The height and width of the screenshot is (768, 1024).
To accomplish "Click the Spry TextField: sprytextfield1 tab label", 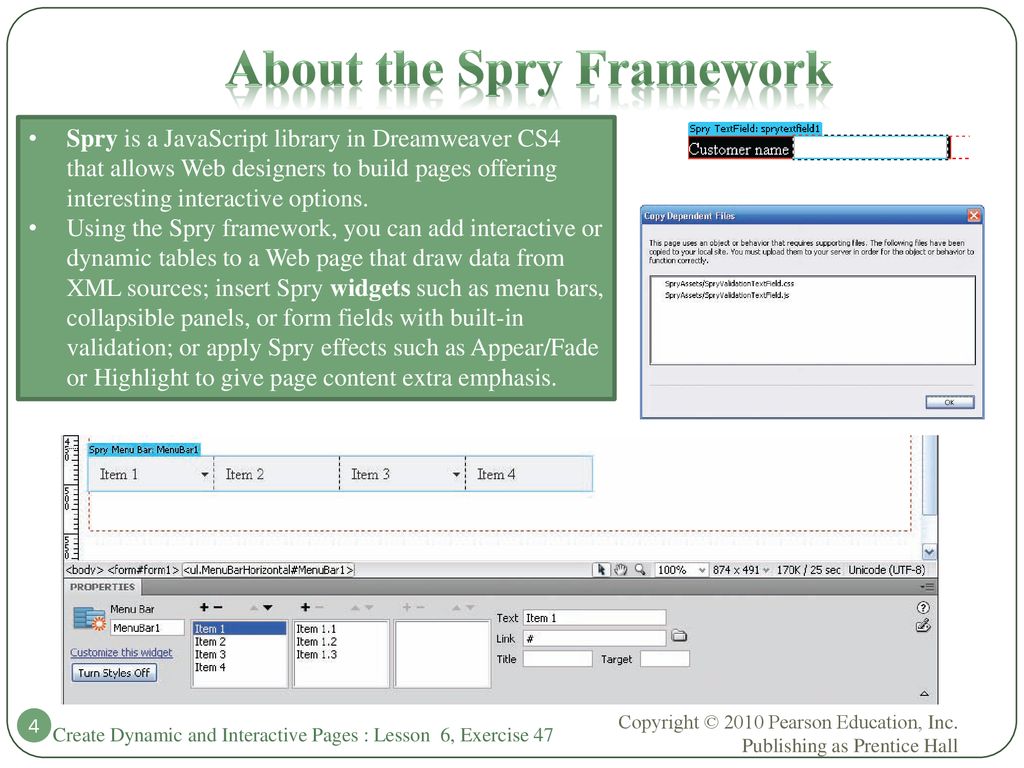I will [x=754, y=129].
